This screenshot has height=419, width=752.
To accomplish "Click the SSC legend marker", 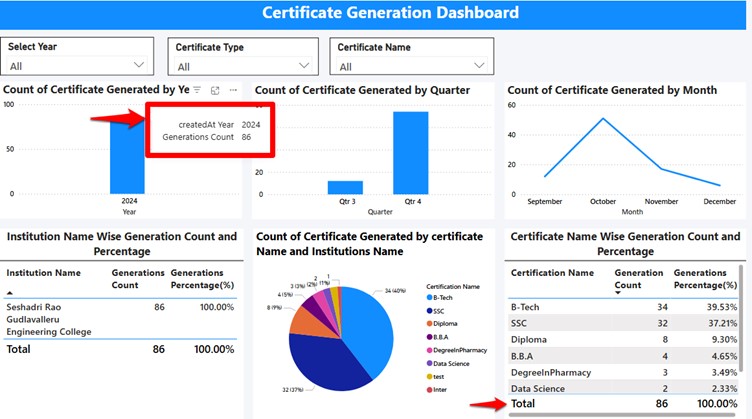I will pyautogui.click(x=430, y=312).
